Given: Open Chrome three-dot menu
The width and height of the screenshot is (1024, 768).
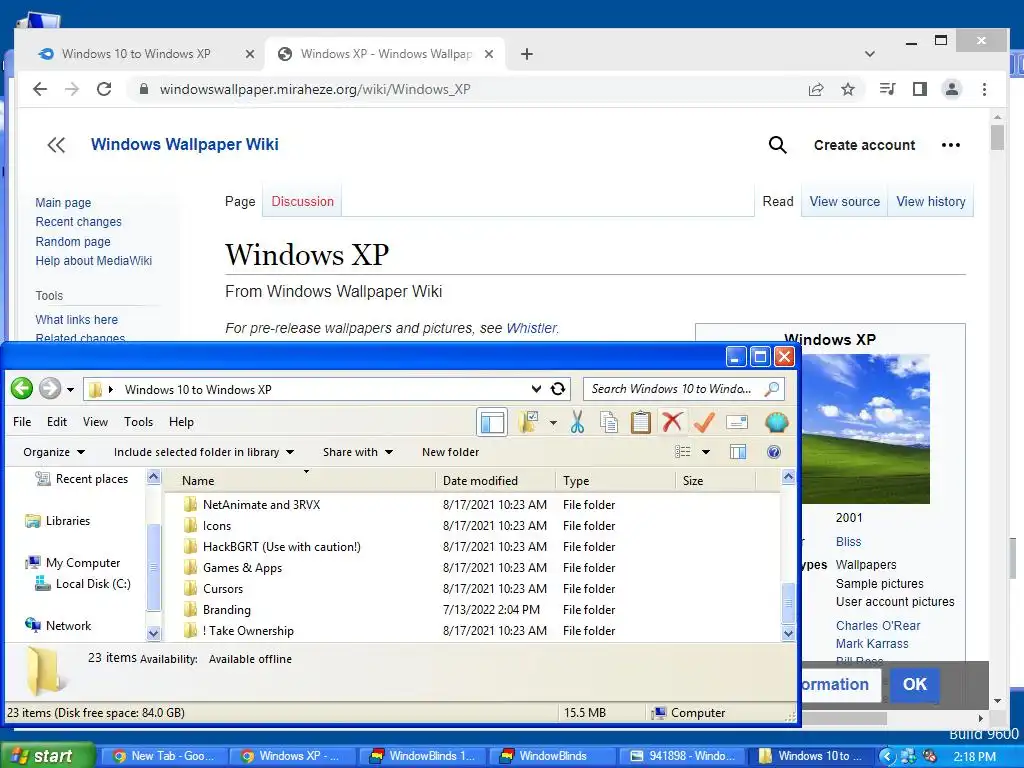Looking at the screenshot, I should (984, 89).
